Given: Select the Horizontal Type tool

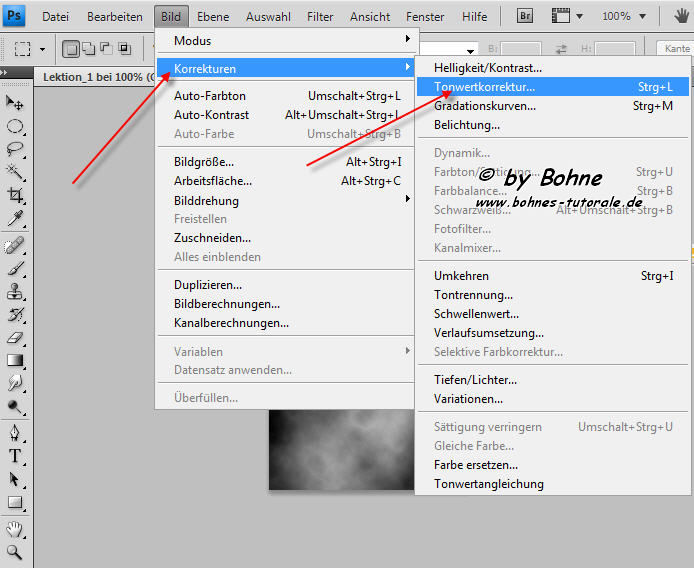Looking at the screenshot, I should coord(15,456).
